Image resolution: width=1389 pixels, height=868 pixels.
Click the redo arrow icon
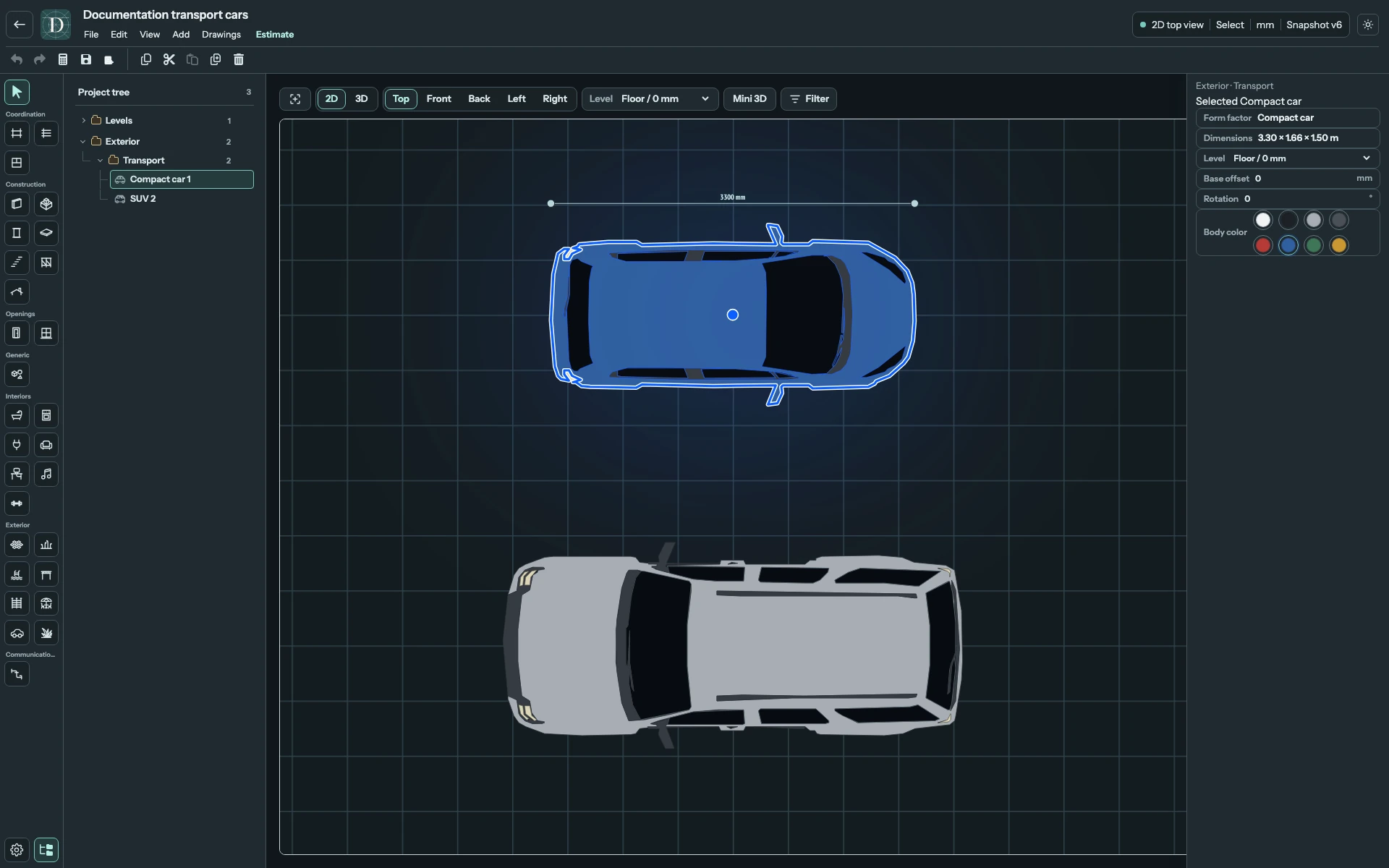click(x=40, y=59)
